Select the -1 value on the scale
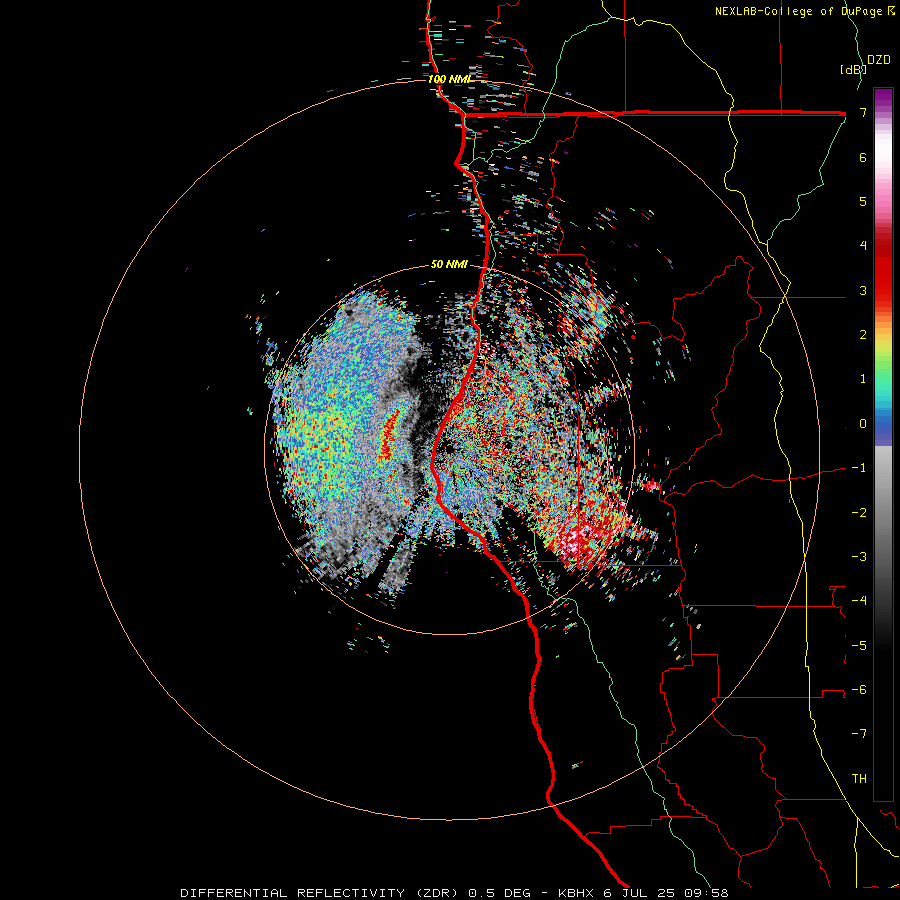900x900 pixels. coord(859,468)
